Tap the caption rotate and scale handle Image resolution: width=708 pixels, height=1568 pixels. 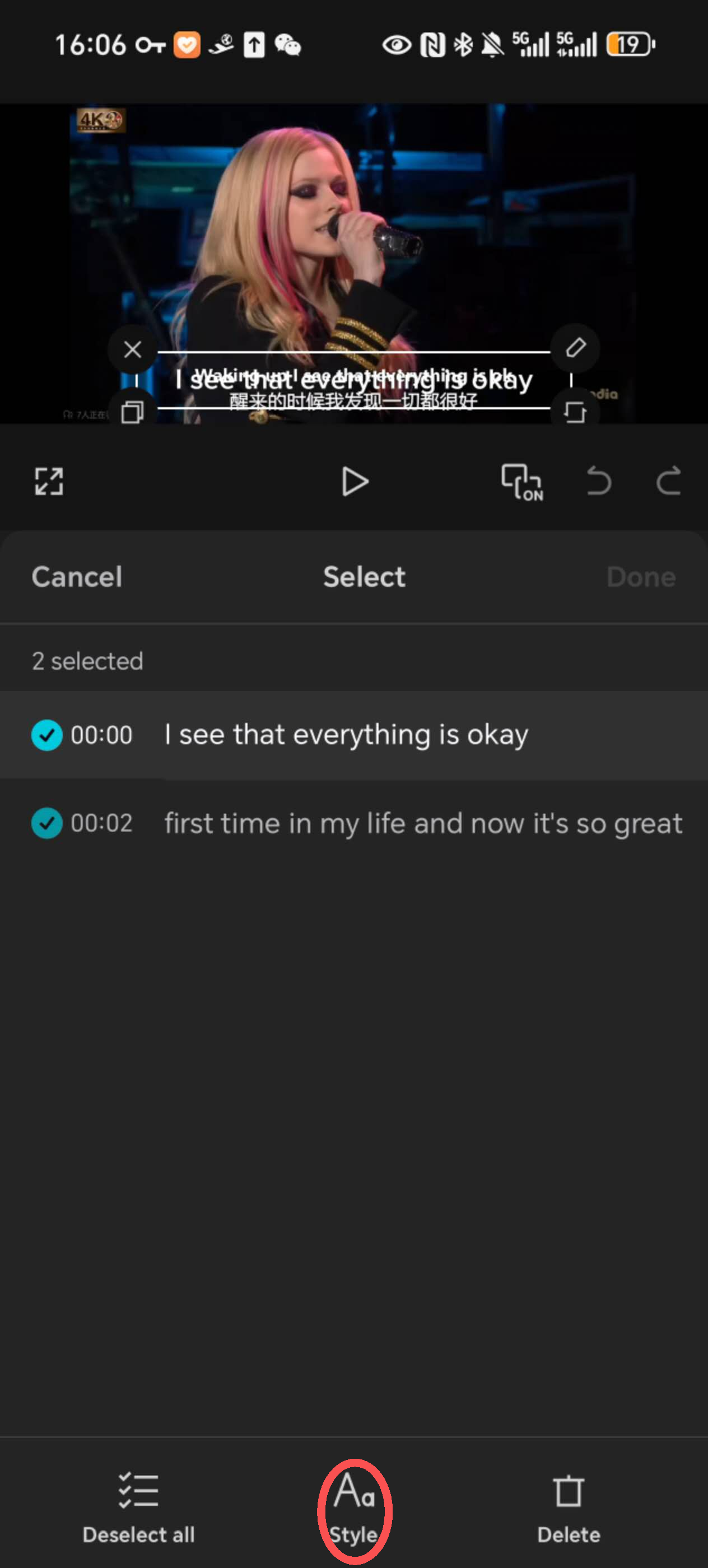[x=575, y=411]
